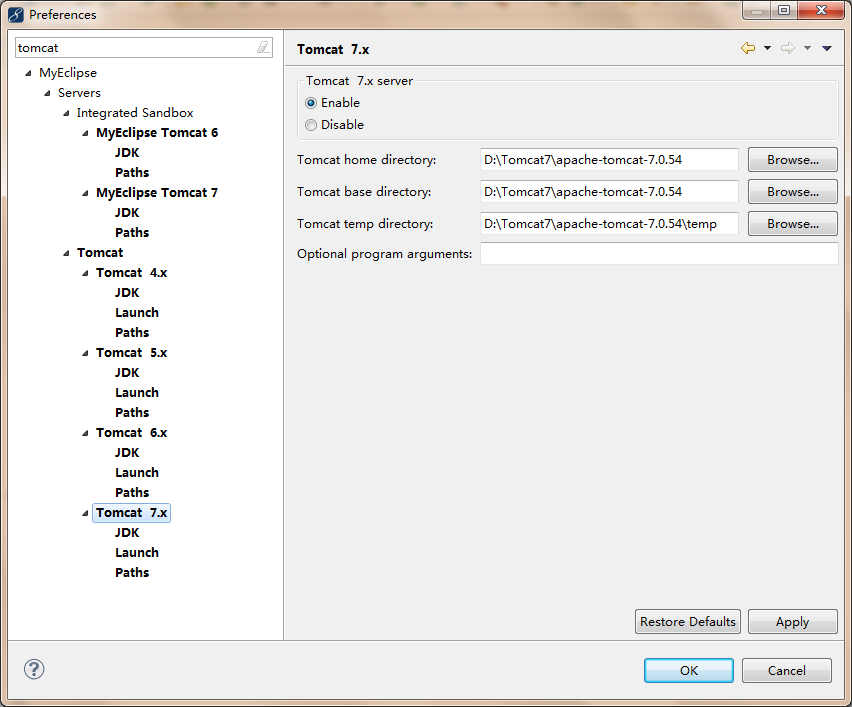Collapse the Tomcat parent node
The width and height of the screenshot is (852, 707).
pos(66,253)
